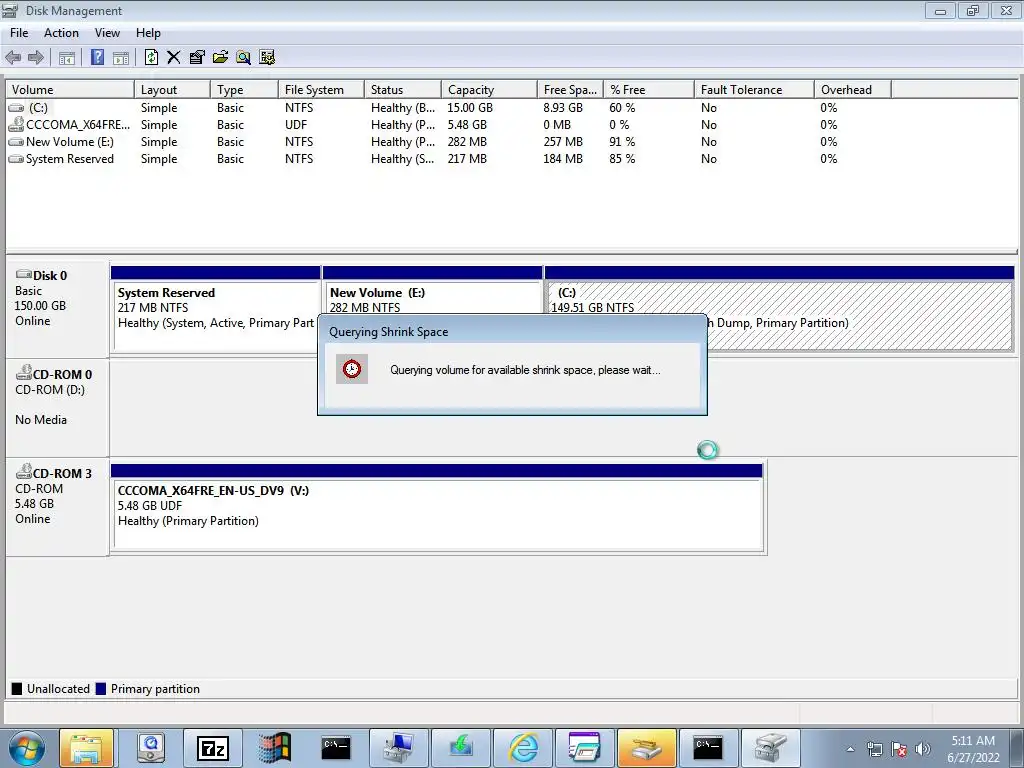Sort by the % Free column header

click(648, 89)
